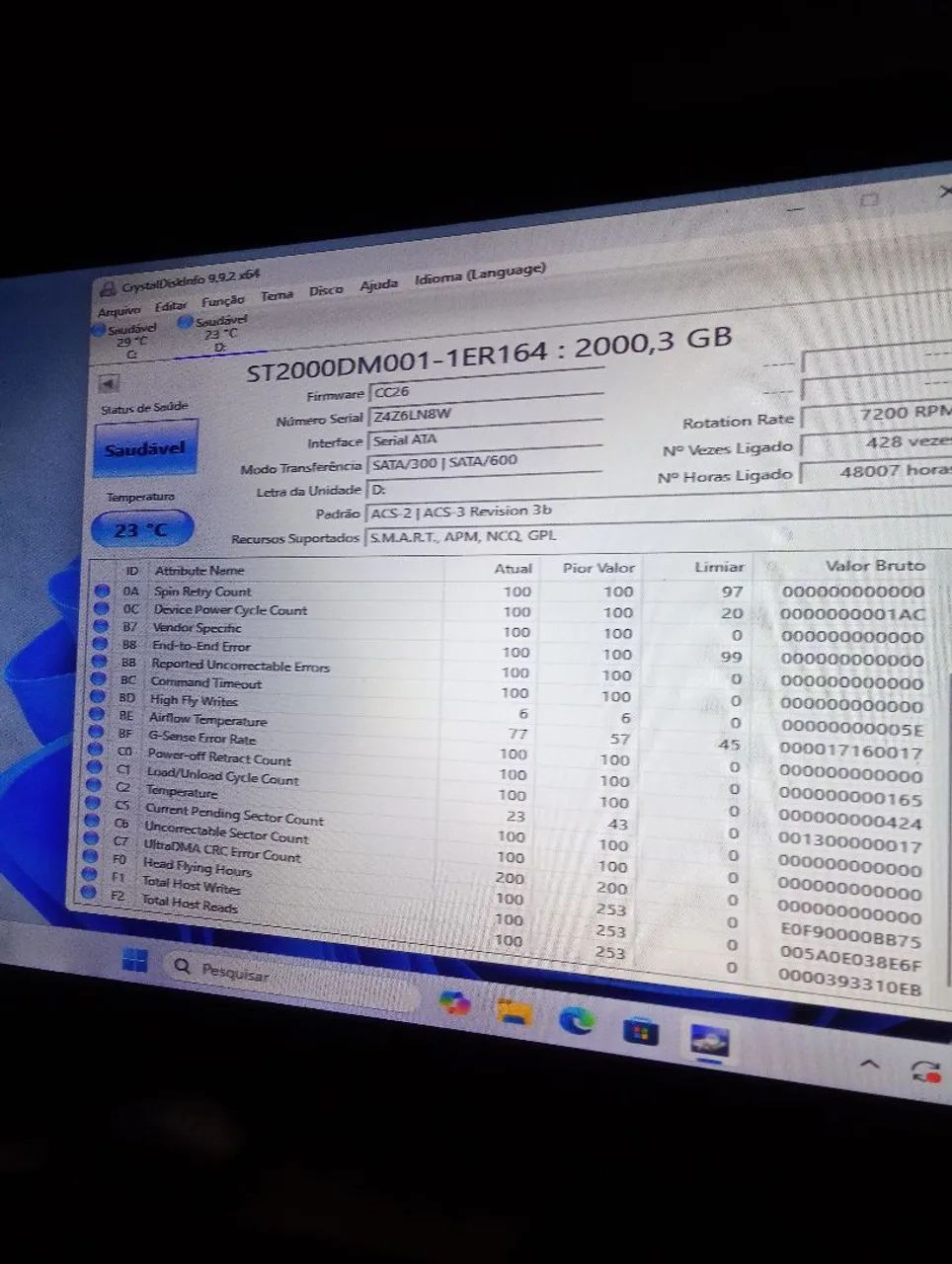Click the Limiar column header
The width and height of the screenshot is (952, 1264).
click(718, 567)
